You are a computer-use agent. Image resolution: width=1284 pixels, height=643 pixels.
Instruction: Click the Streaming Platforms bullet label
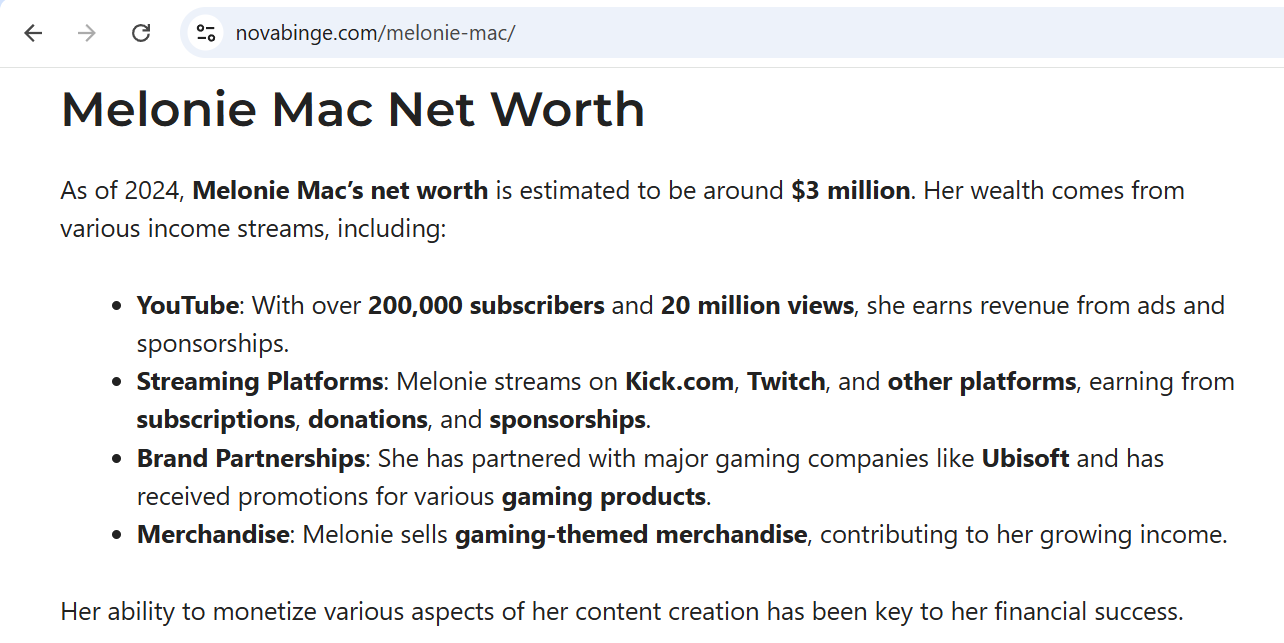(x=260, y=381)
